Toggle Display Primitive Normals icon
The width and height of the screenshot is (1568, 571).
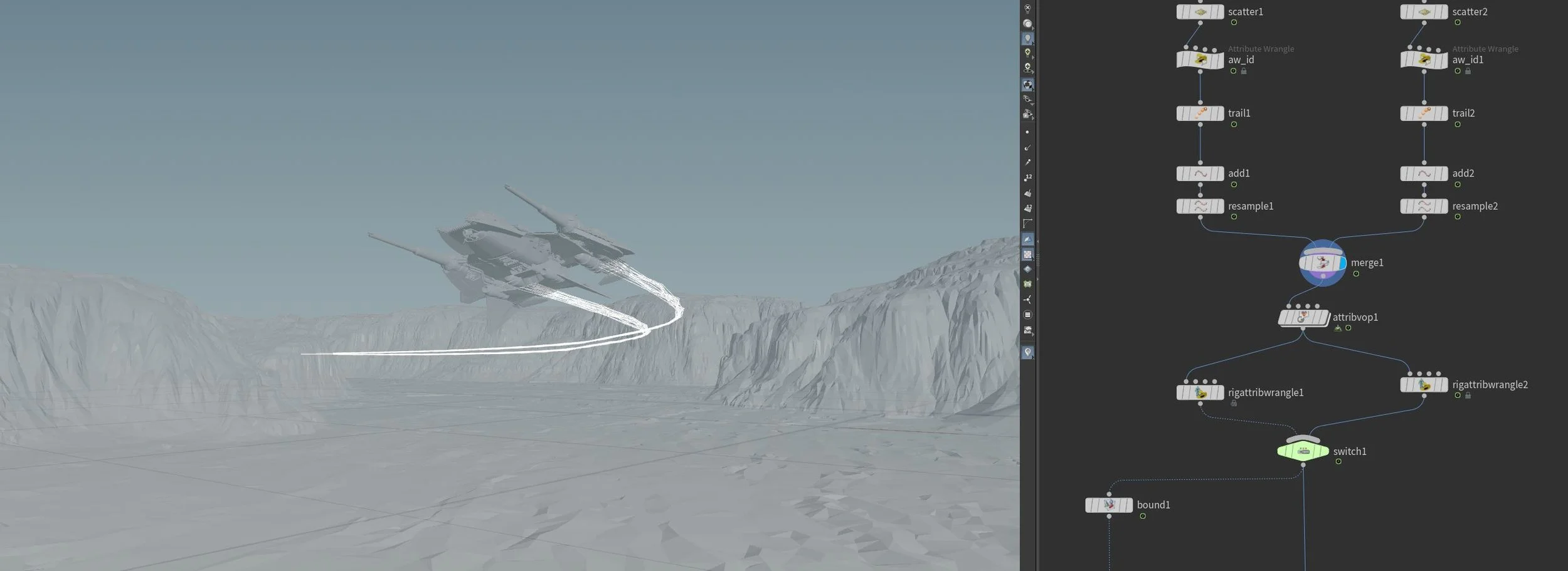[1027, 194]
